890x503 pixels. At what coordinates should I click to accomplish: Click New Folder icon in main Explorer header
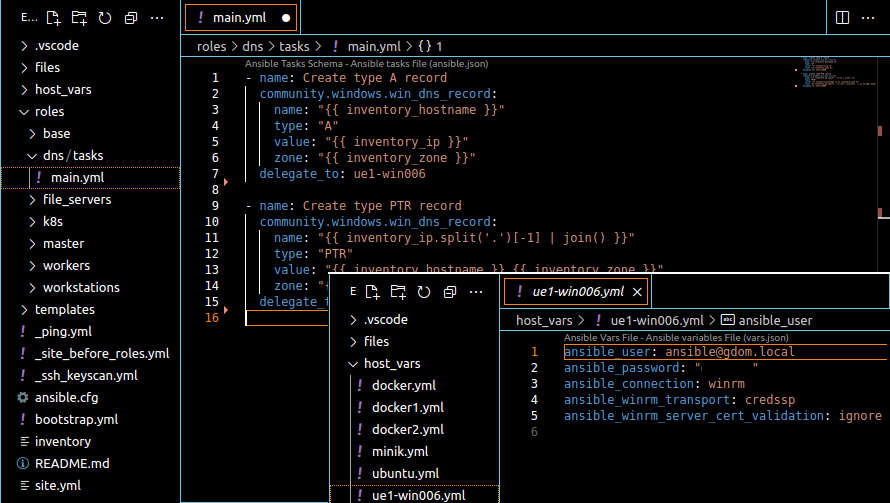pos(79,18)
